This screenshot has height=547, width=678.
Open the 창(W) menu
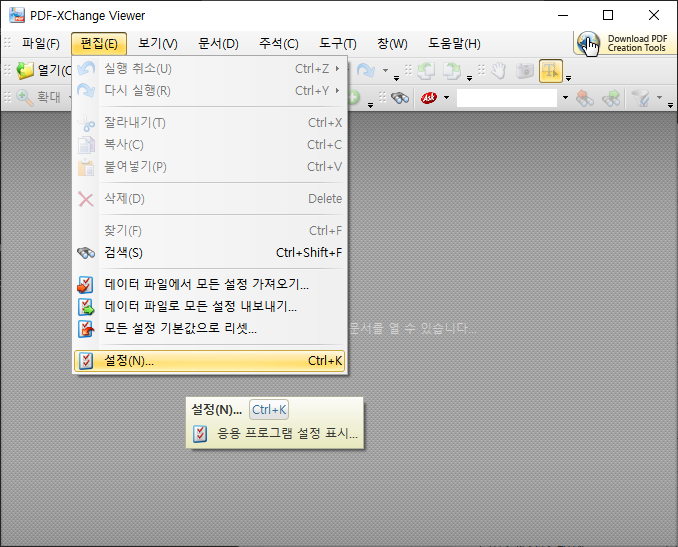[x=392, y=44]
